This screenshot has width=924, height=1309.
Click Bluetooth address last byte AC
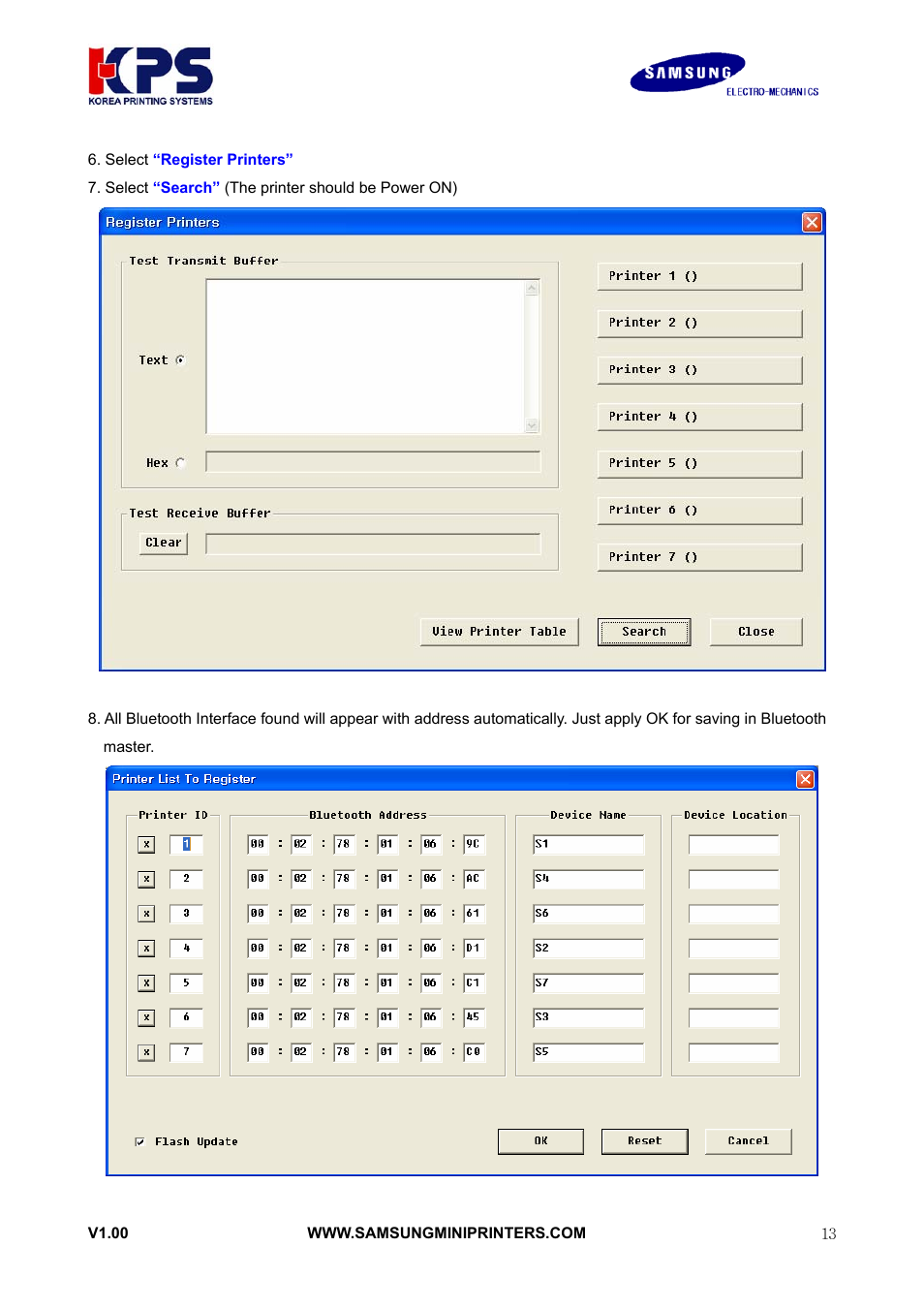click(474, 879)
